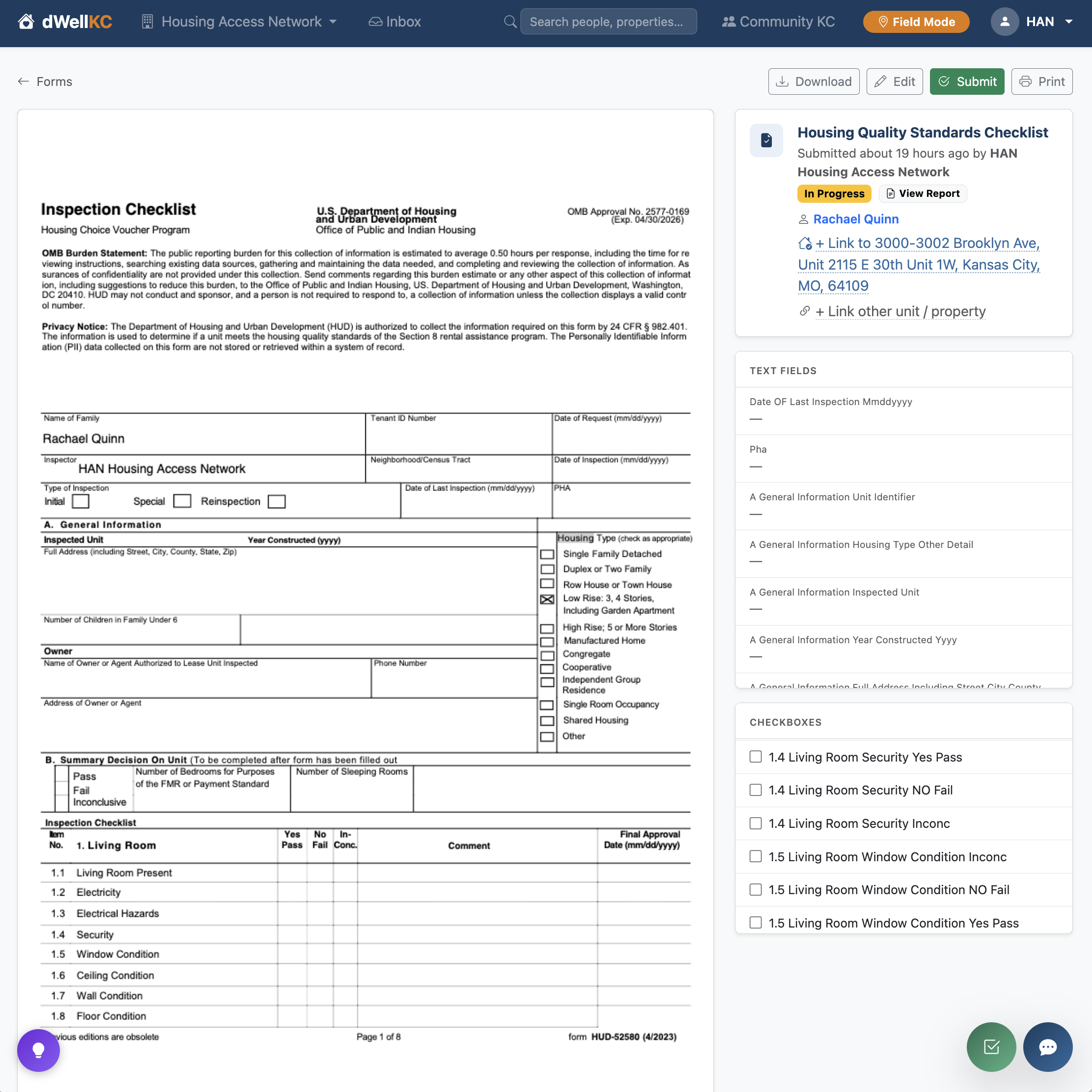The height and width of the screenshot is (1092, 1092).
Task: Tick the Duplex or Two Family box
Action: click(x=547, y=569)
